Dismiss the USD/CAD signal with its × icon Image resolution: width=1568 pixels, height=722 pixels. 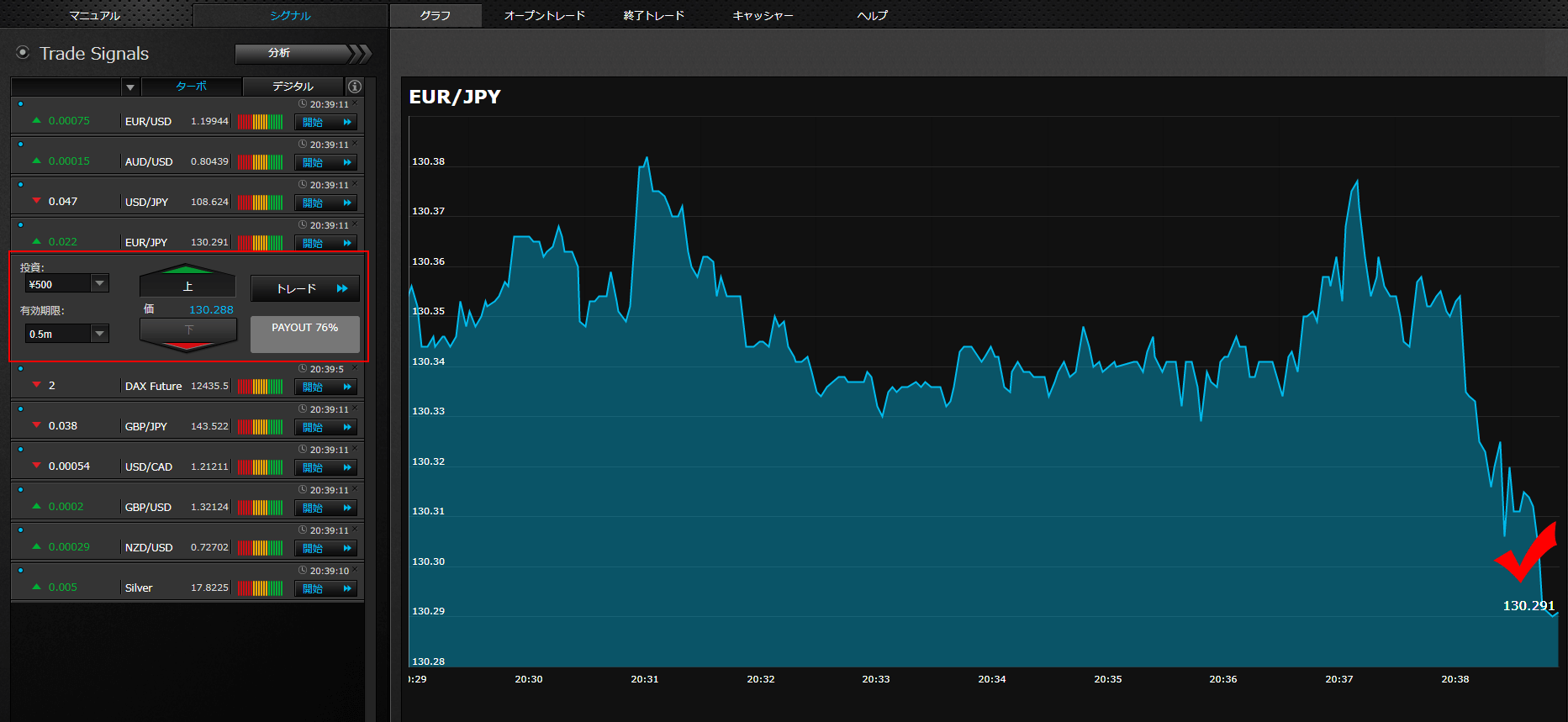[x=355, y=449]
